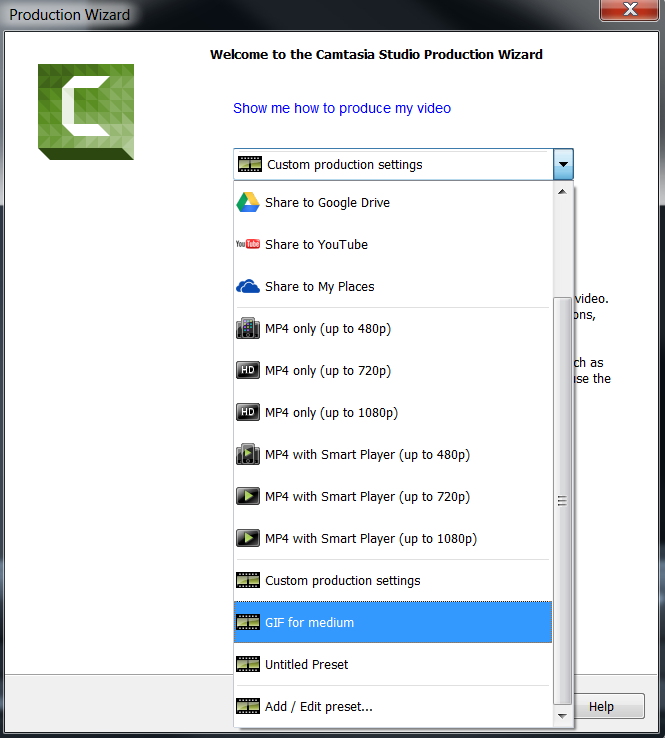The width and height of the screenshot is (665, 738).
Task: Select Share to My Places entry
Action: pos(393,286)
